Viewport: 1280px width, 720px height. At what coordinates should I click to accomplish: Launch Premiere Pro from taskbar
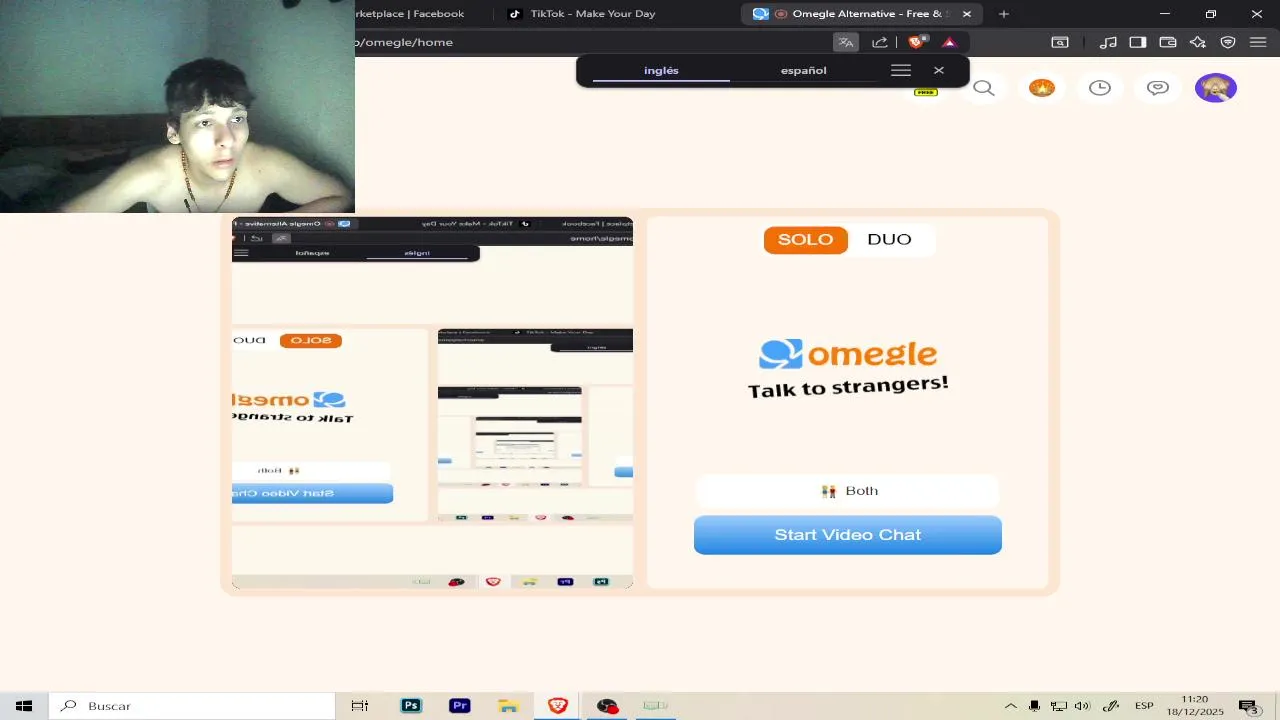[460, 706]
